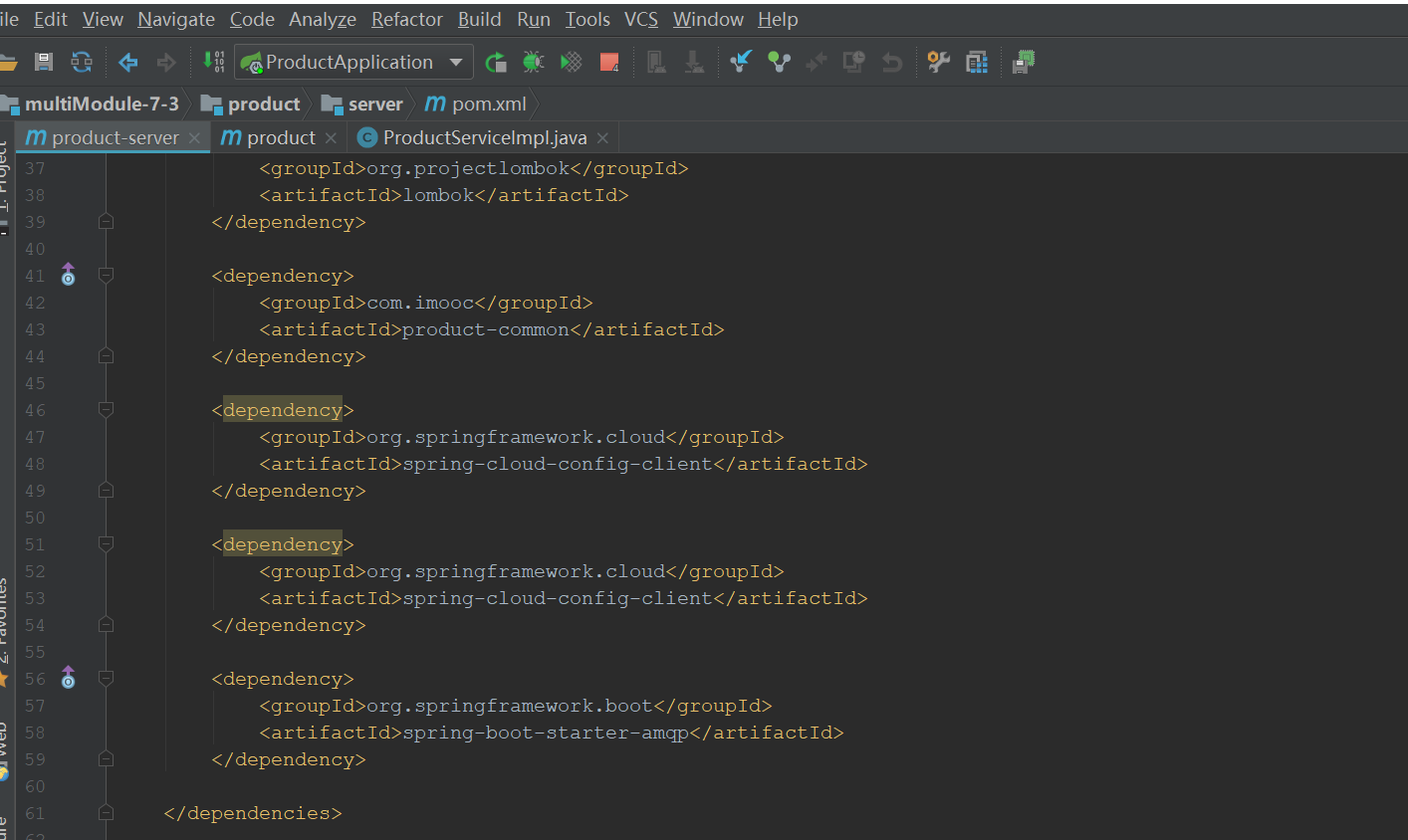Click the green Rerun ProductApplication icon
This screenshot has width=1408, height=840.
[x=496, y=63]
